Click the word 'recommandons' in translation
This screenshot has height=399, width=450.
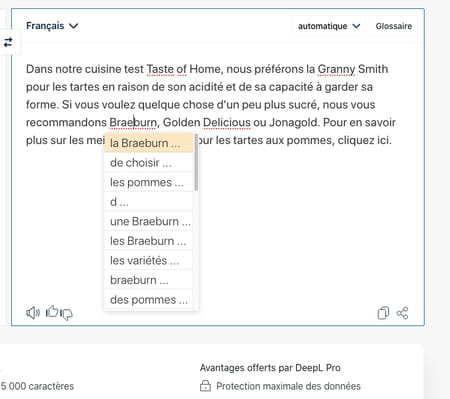pos(66,122)
